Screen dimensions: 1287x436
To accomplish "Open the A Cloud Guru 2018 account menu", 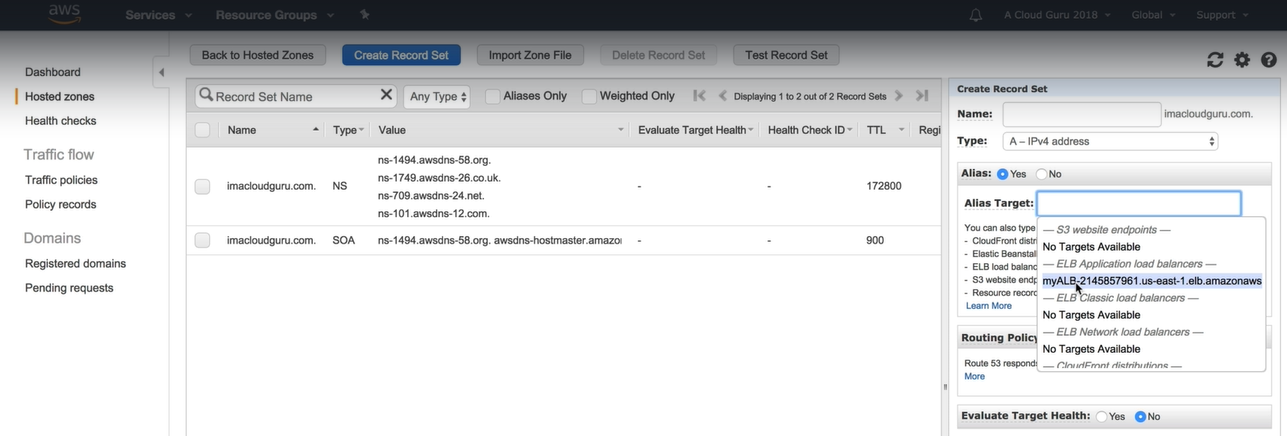I will pos(1057,15).
